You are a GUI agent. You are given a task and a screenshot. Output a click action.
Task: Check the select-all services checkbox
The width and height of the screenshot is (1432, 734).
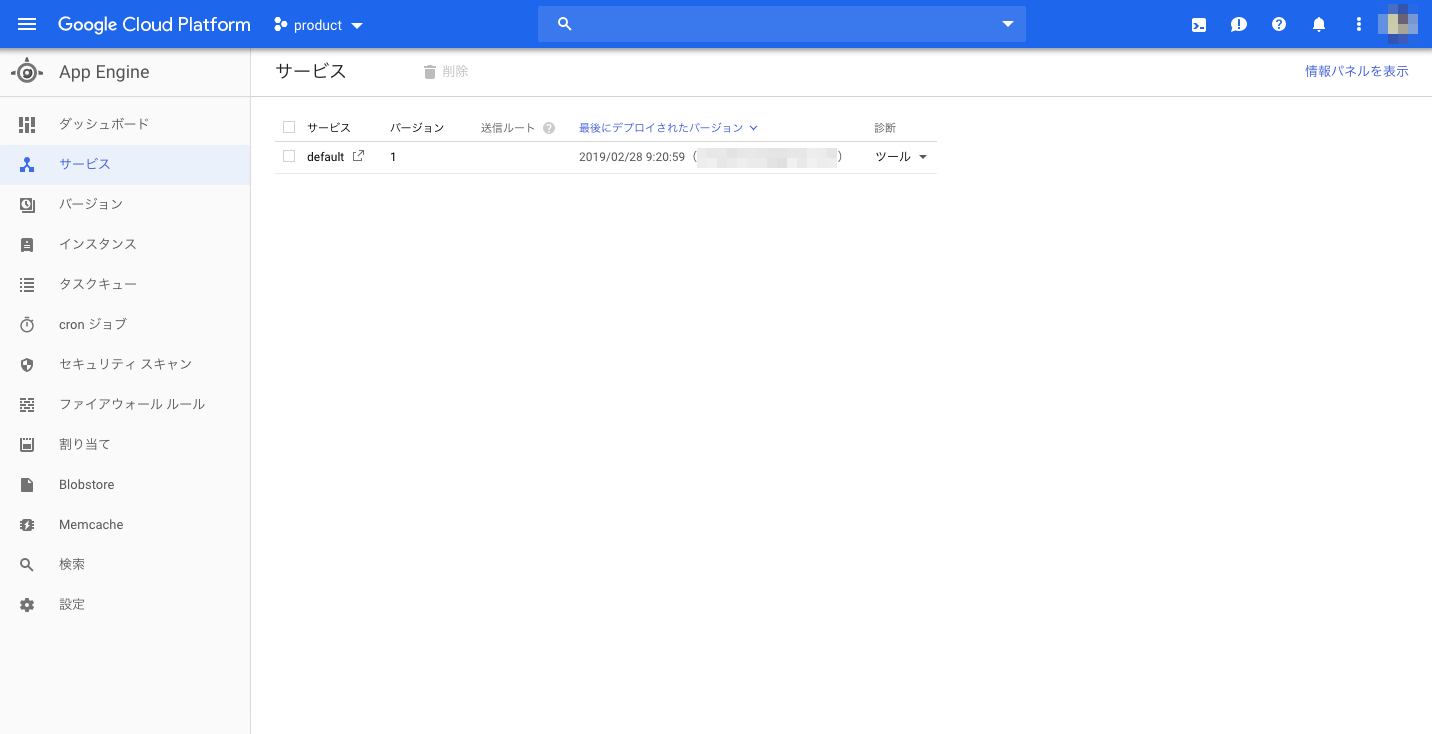[x=289, y=127]
